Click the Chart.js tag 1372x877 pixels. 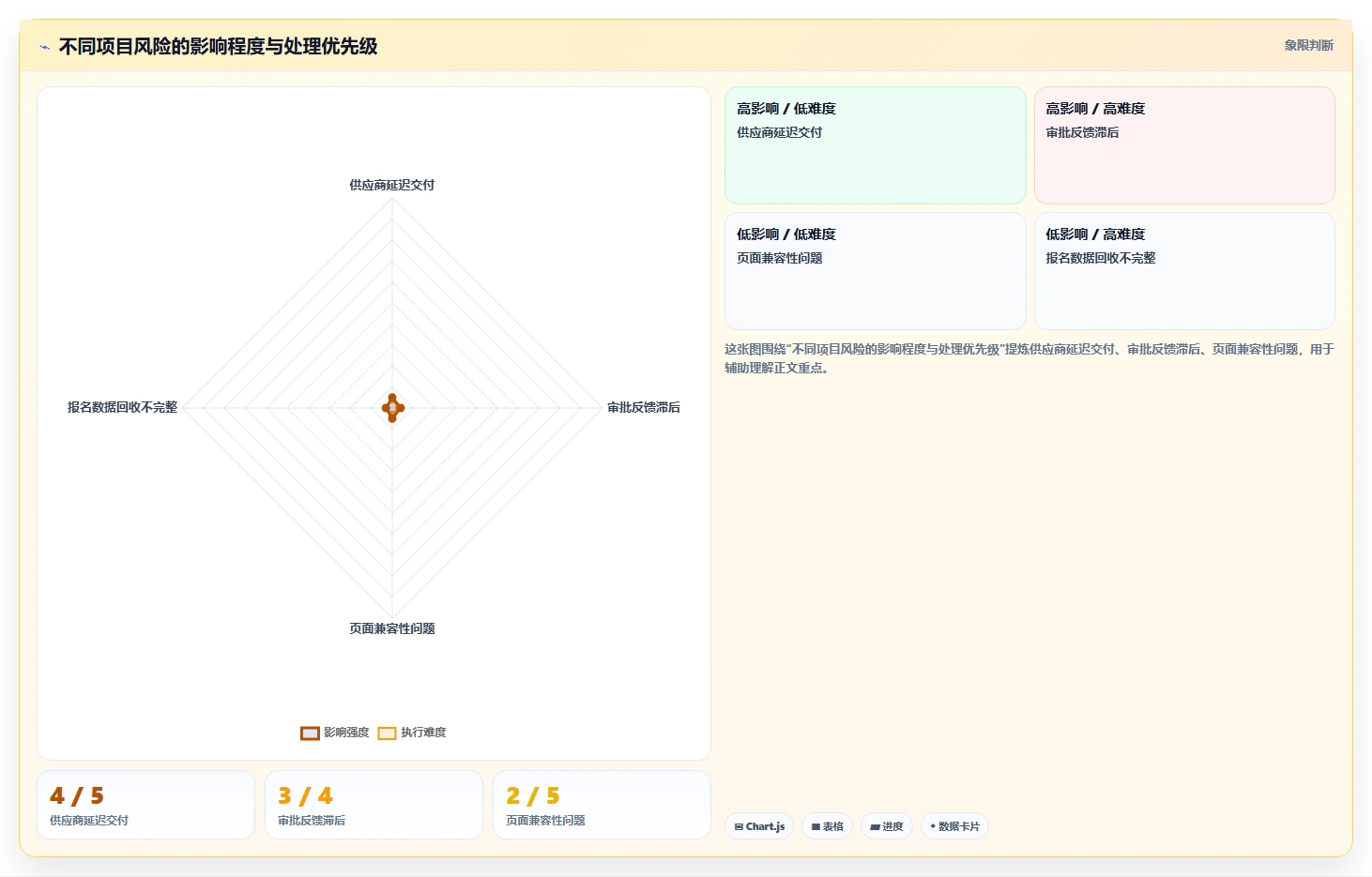[x=759, y=826]
